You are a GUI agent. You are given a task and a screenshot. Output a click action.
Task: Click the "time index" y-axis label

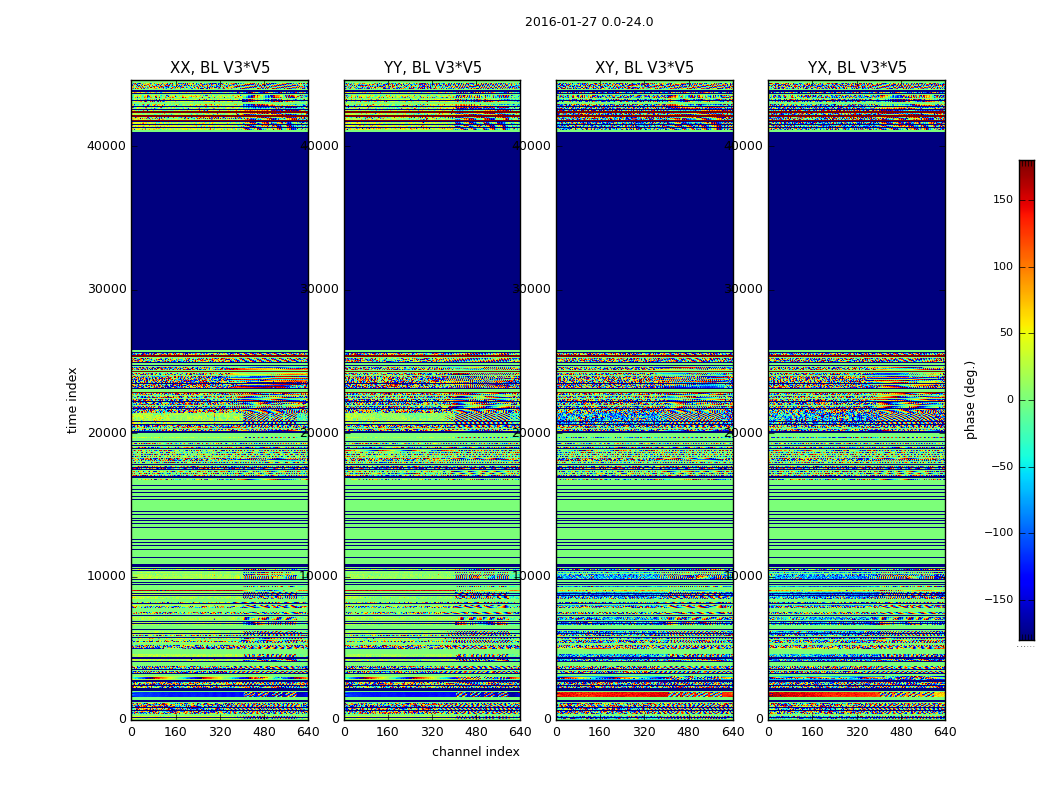(72, 400)
